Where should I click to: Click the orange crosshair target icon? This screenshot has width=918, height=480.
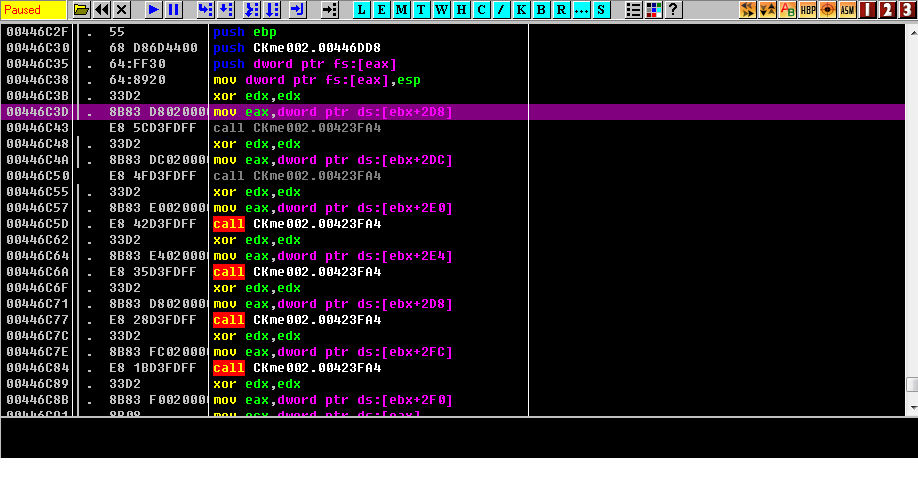[x=827, y=9]
